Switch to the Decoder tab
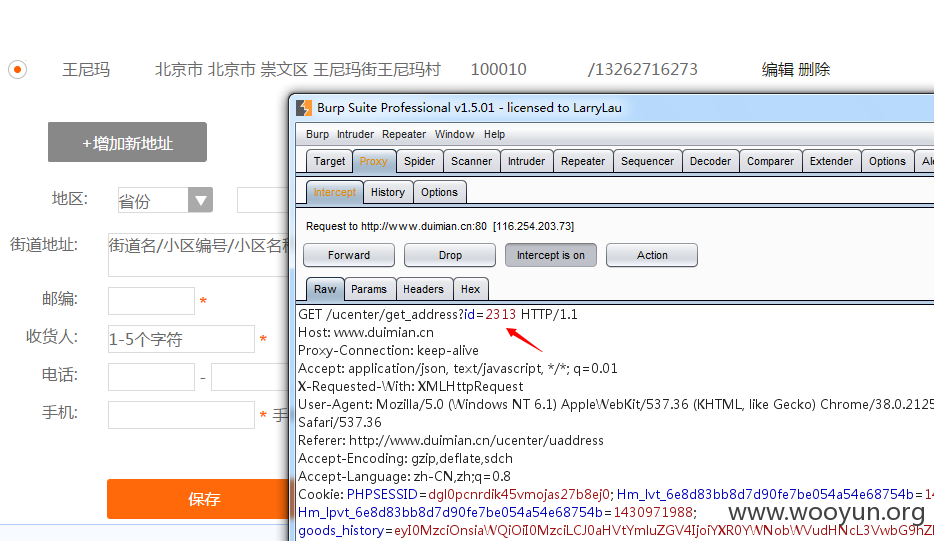This screenshot has height=541, width=934. pos(710,161)
